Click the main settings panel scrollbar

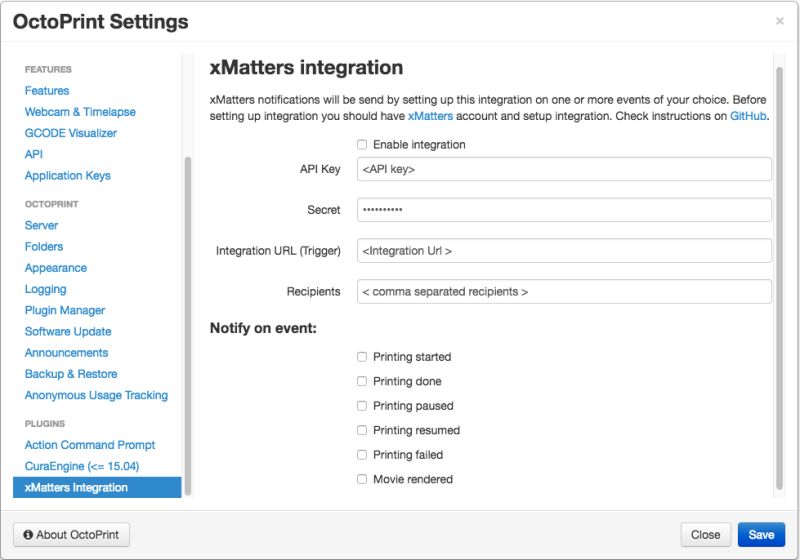tap(779, 278)
